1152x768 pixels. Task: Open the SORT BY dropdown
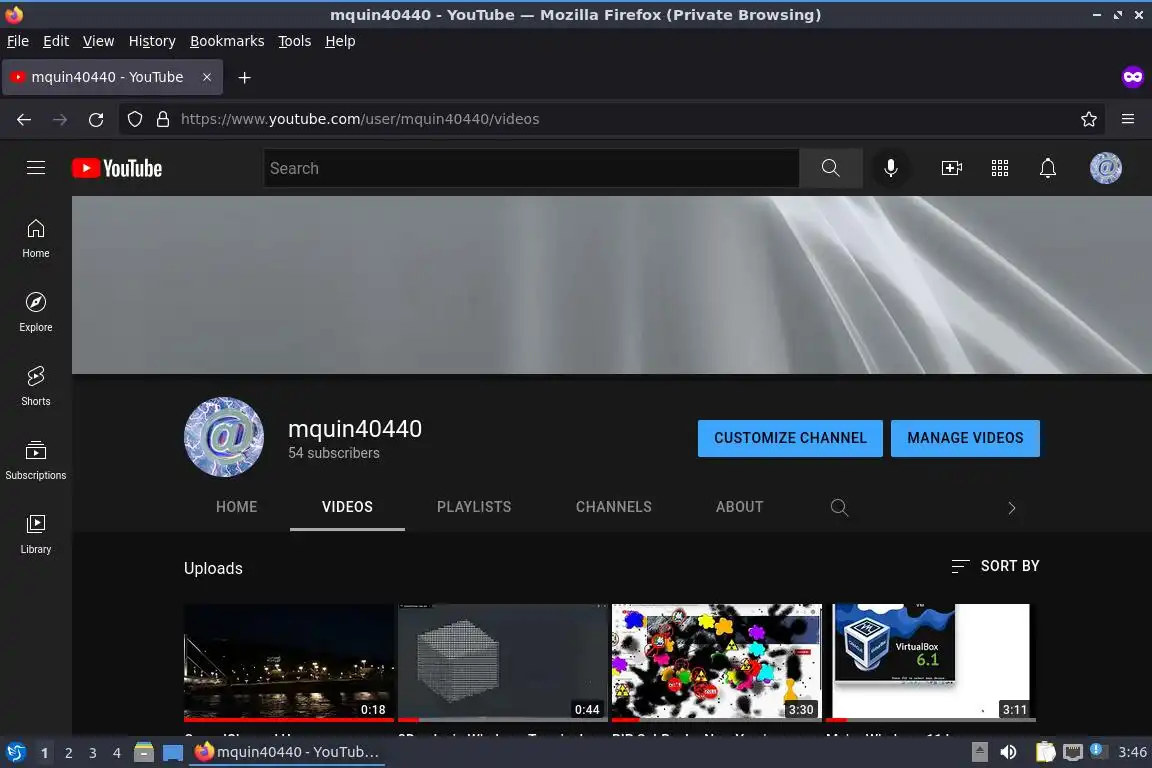pyautogui.click(x=996, y=566)
